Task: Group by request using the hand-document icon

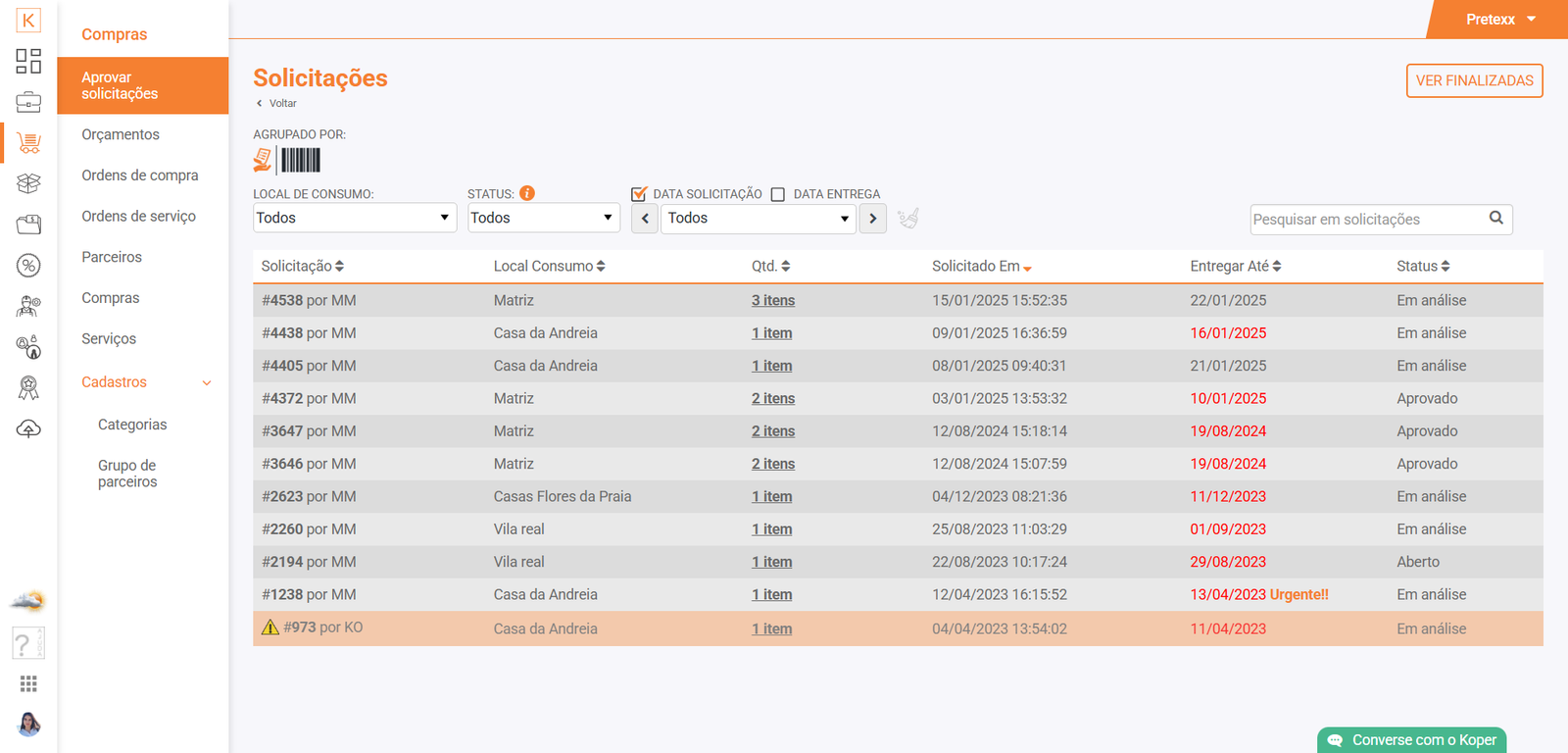Action: (x=263, y=160)
